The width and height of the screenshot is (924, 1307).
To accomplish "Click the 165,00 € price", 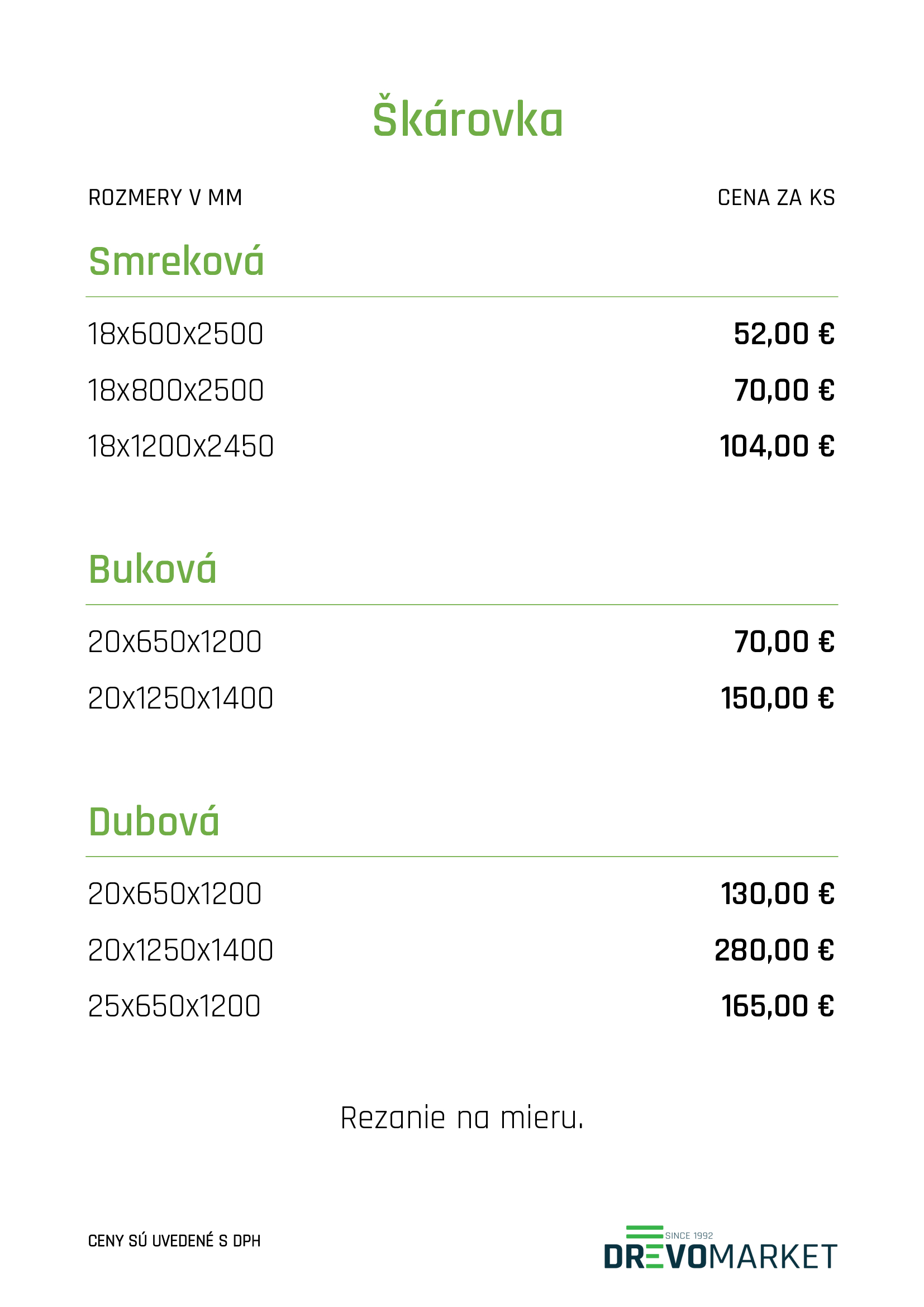I will coord(778,1006).
